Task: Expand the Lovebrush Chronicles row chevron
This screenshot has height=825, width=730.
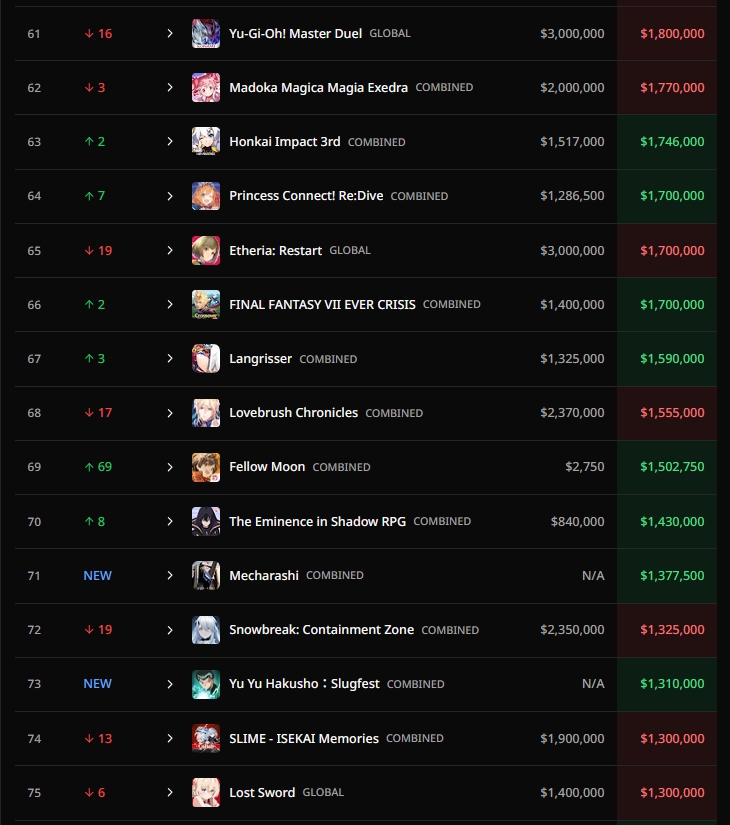Action: (x=170, y=413)
